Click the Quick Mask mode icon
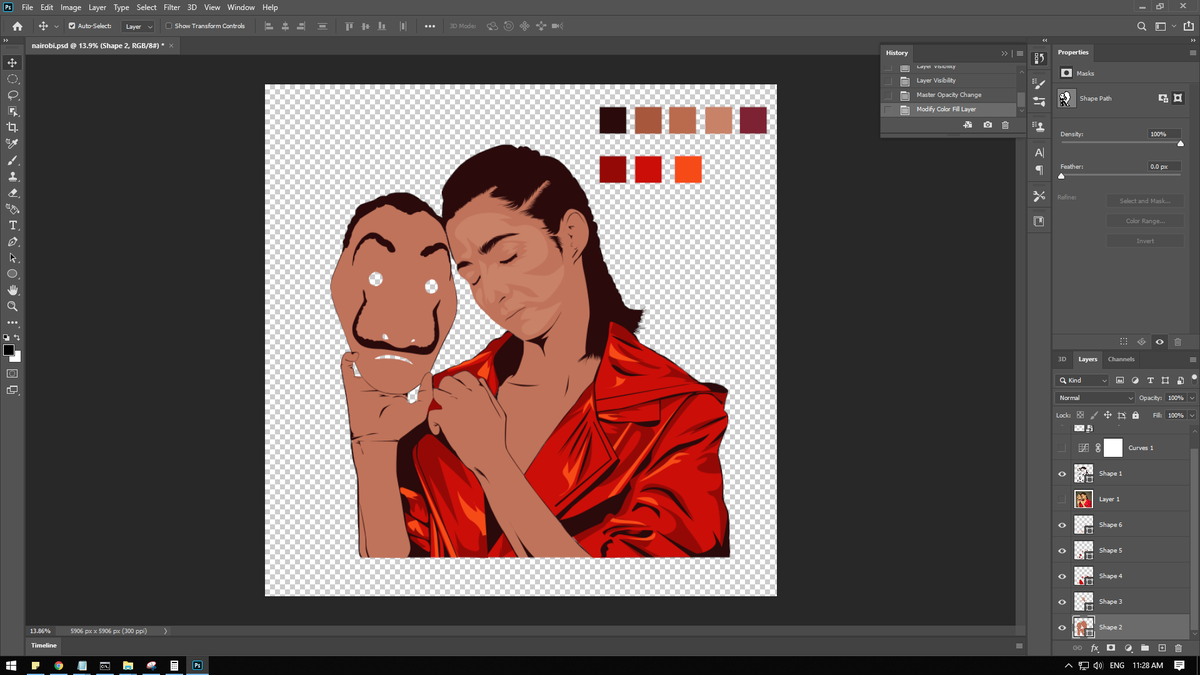 pos(12,373)
